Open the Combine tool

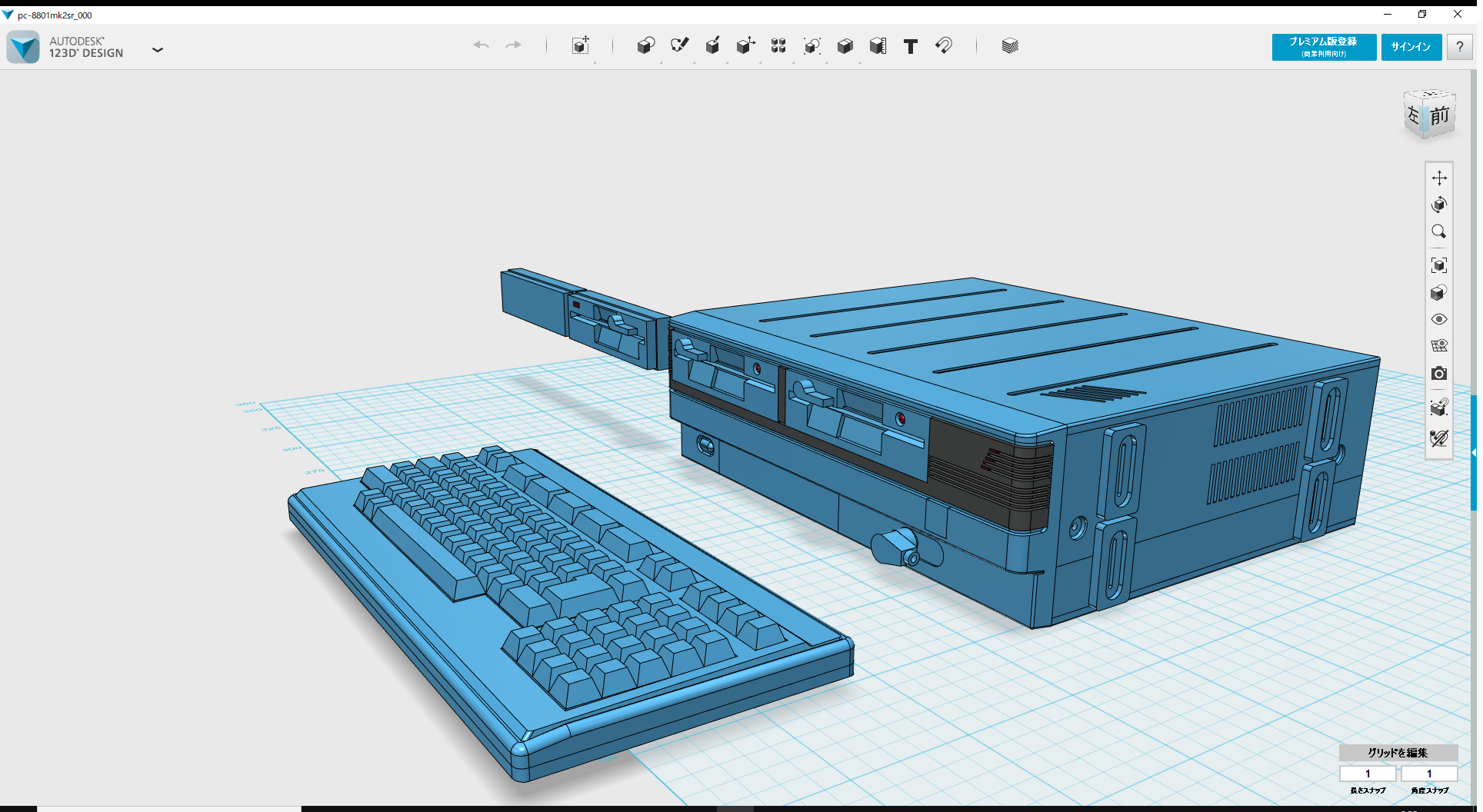(845, 46)
